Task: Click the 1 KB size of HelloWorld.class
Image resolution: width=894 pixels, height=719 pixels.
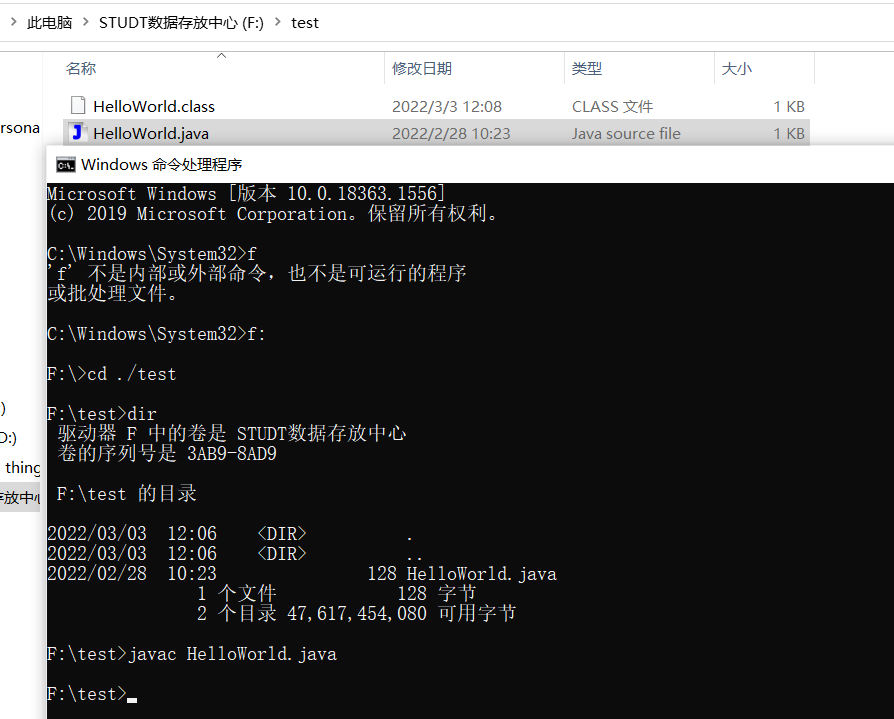Action: click(789, 107)
